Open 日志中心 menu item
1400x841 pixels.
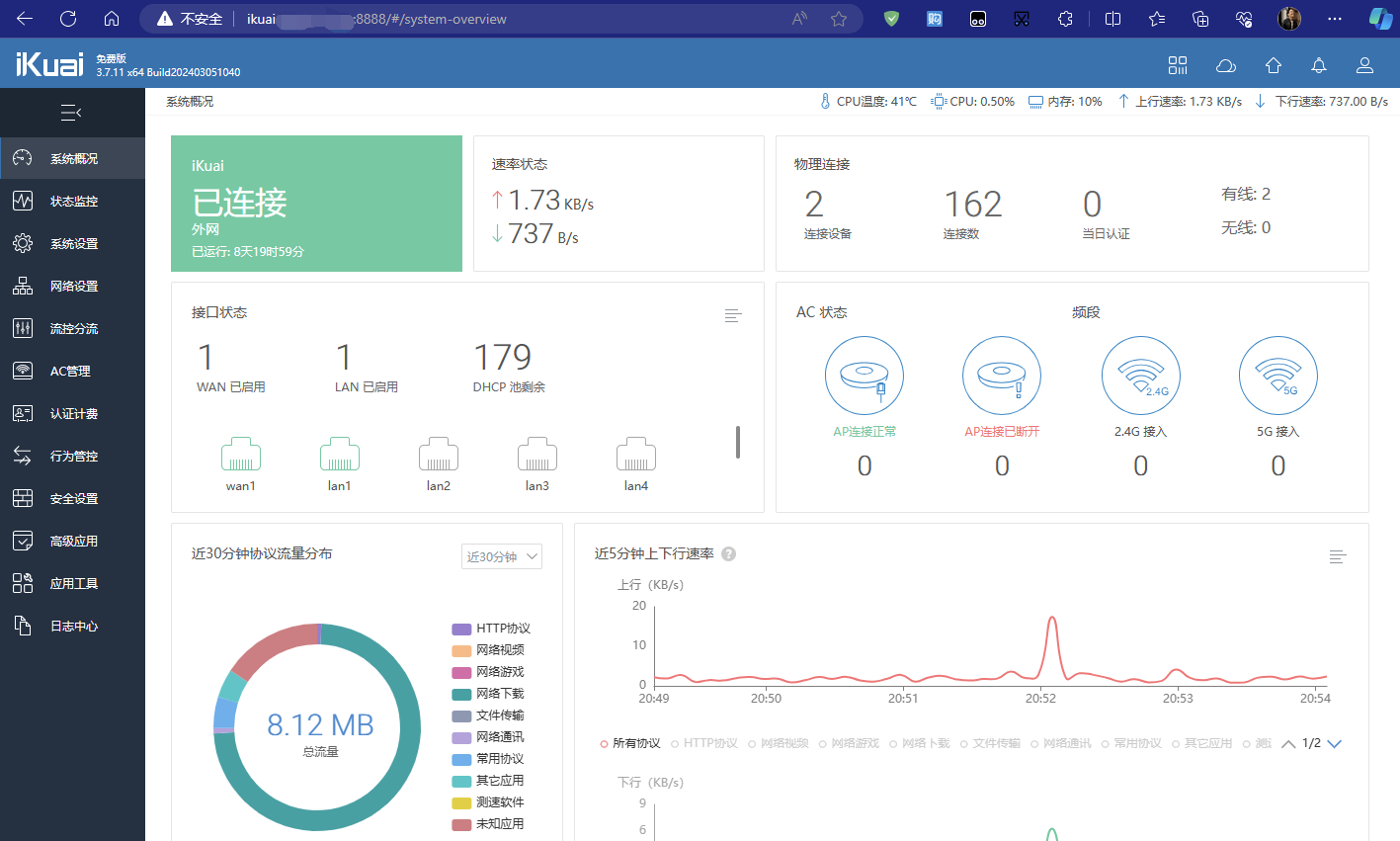[73, 627]
